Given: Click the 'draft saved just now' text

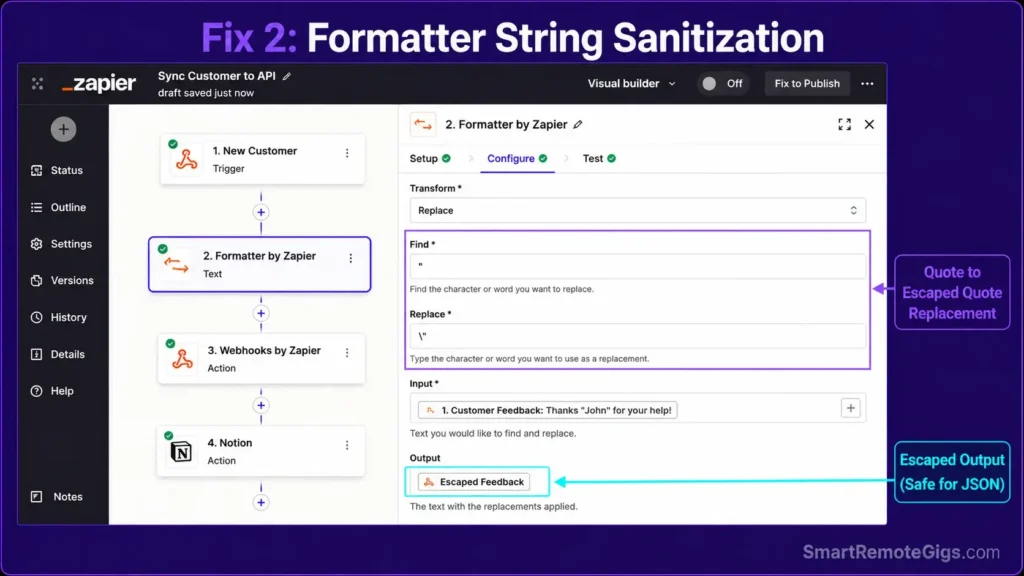Looking at the screenshot, I should click(206, 93).
